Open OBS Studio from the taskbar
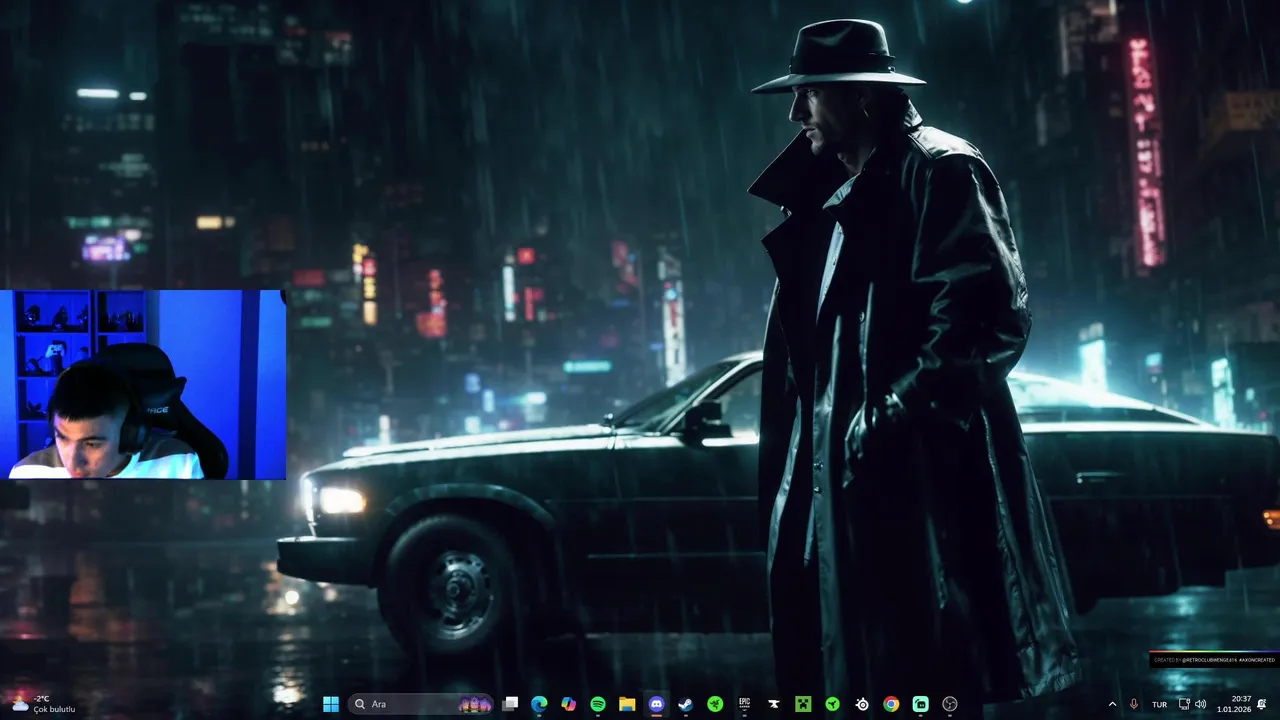The width and height of the screenshot is (1280, 720). (x=950, y=704)
